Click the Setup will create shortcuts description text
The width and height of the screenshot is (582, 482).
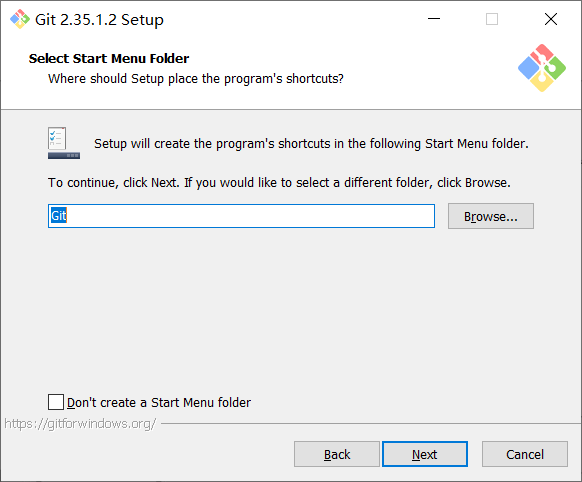point(311,144)
